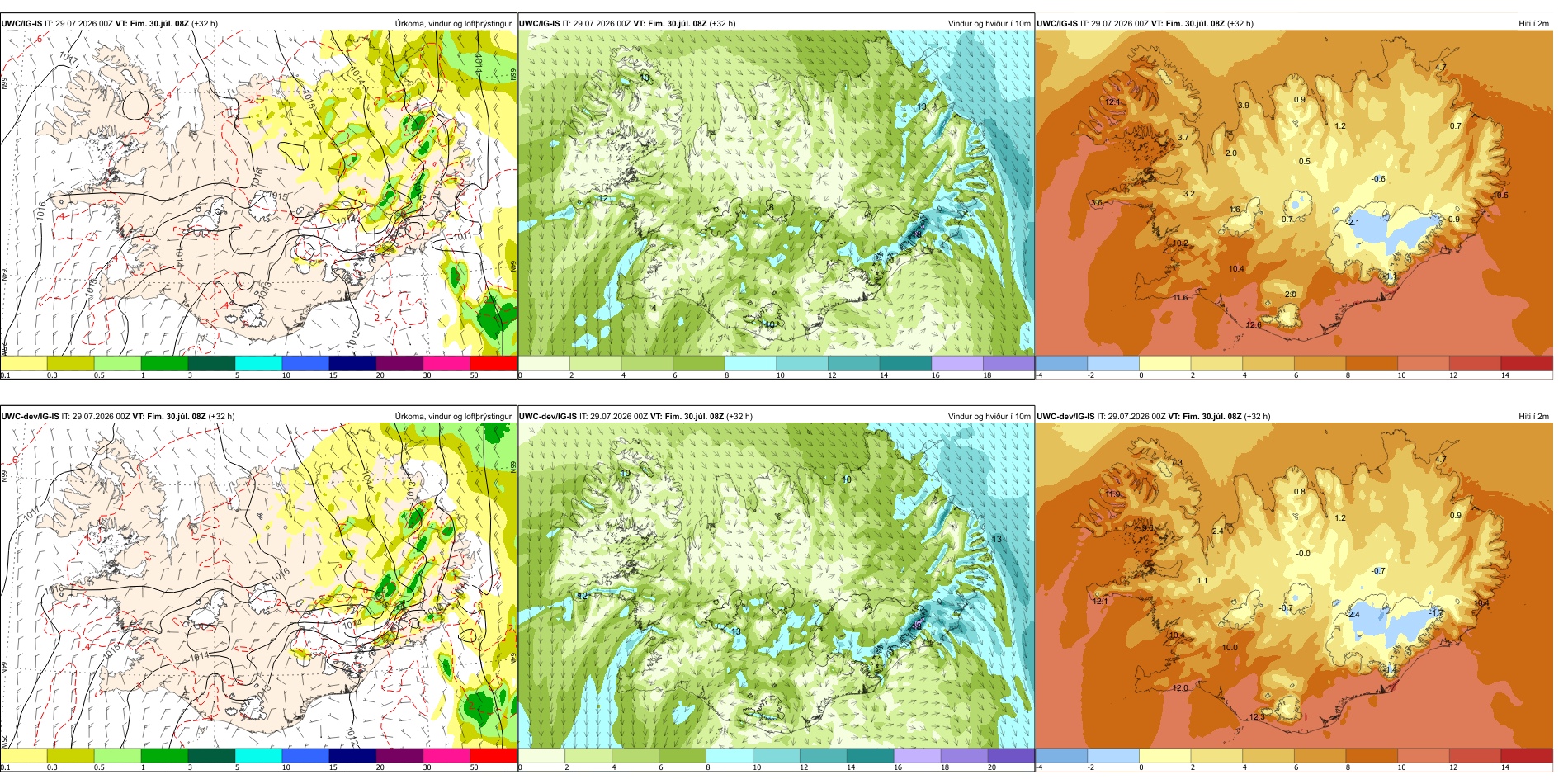Click 'Úrkoma, vindur og loftþrýstingur' title on UWC/IG-IS panel
1568x784 pixels.
pos(453,24)
